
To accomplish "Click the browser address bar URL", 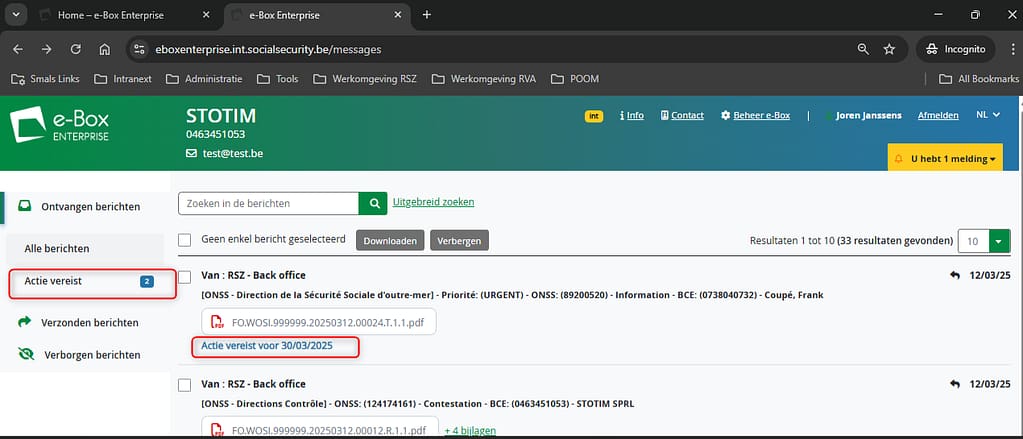I will pos(268,50).
